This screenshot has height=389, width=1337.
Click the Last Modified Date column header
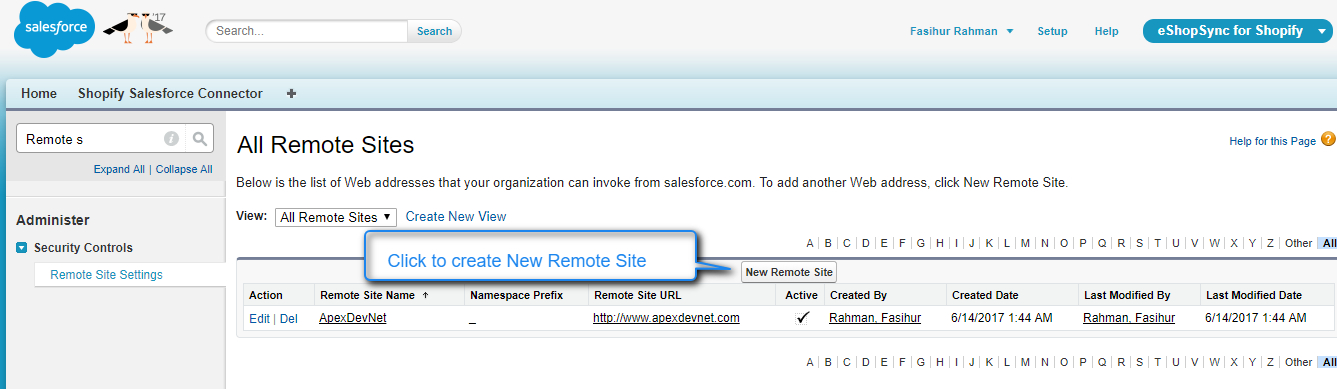(x=1254, y=295)
